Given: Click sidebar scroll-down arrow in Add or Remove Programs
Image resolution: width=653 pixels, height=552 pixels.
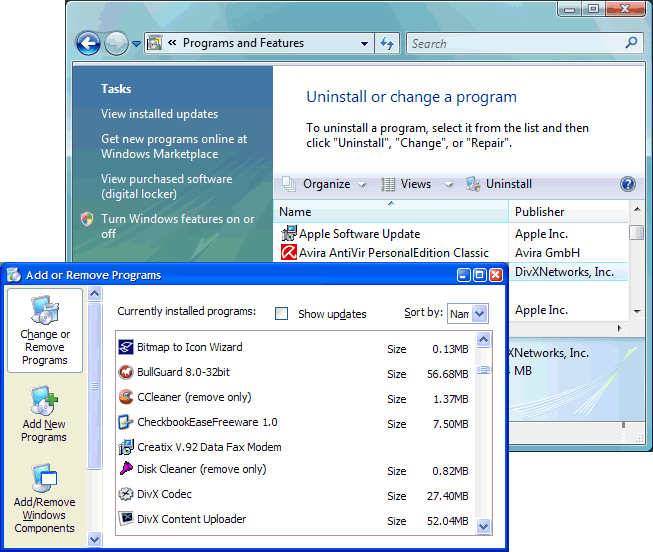Looking at the screenshot, I should coord(95,540).
